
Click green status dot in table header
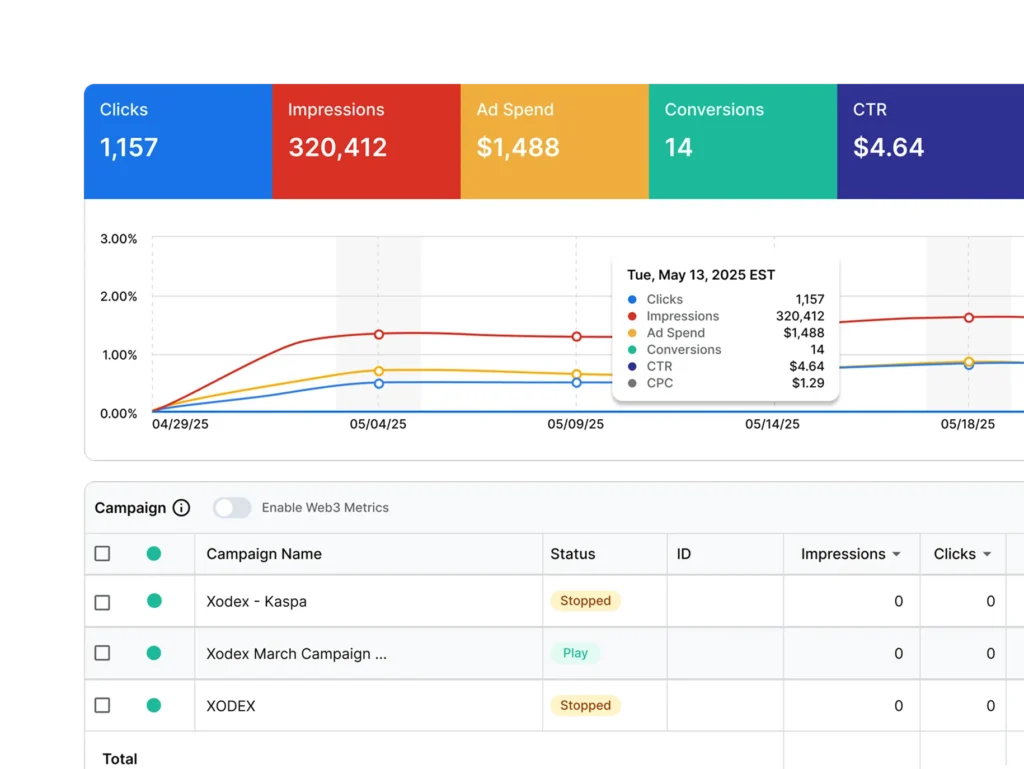click(154, 553)
